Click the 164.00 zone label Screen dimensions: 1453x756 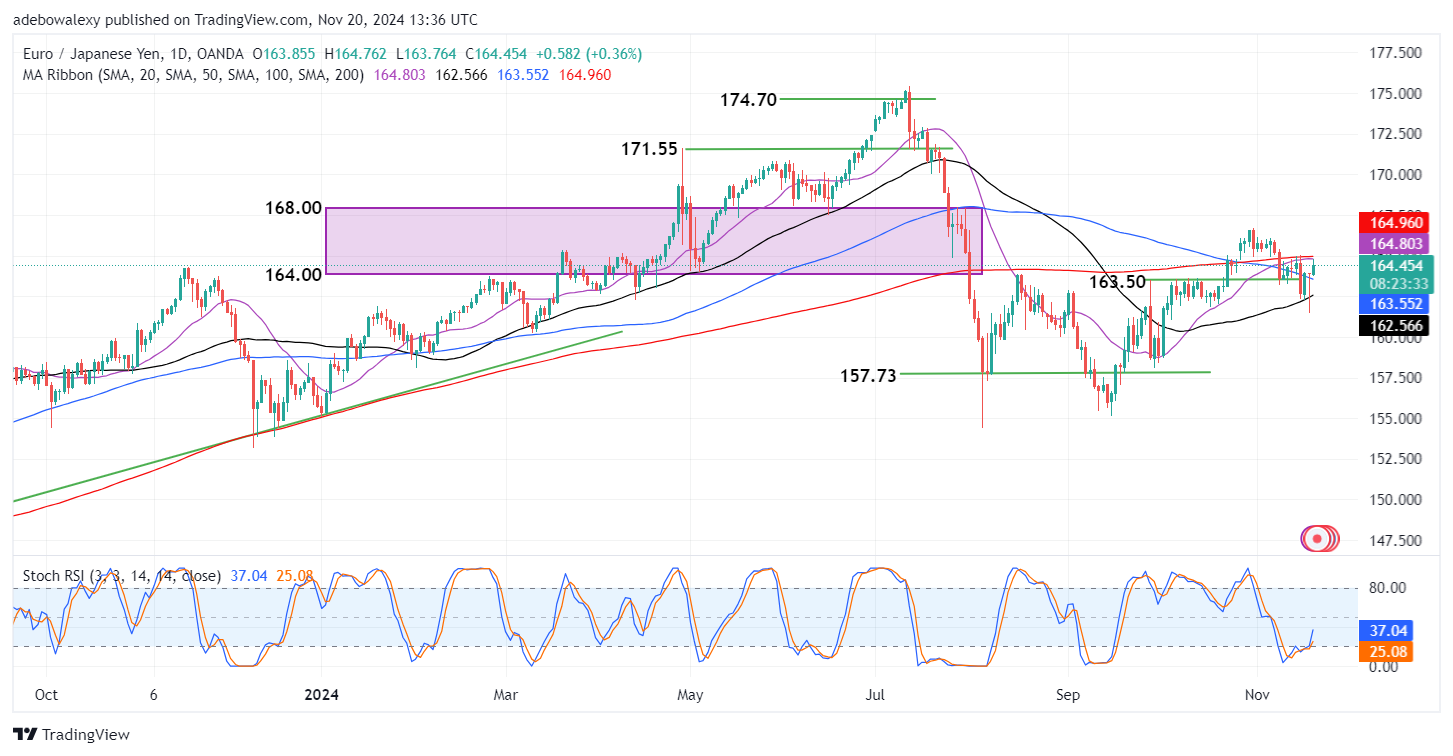pyautogui.click(x=293, y=274)
